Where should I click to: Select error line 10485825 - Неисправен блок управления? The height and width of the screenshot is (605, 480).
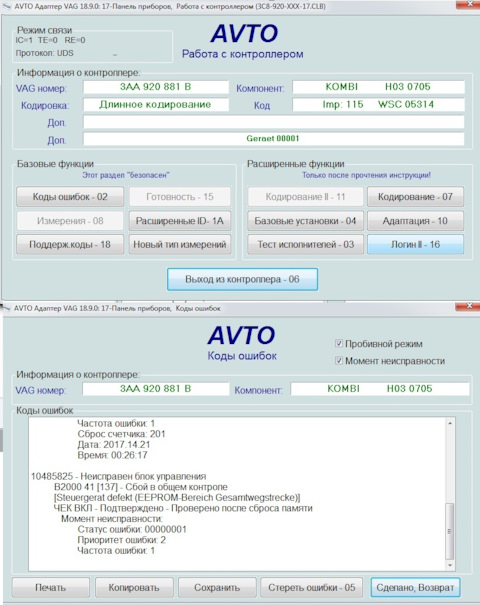(118, 476)
